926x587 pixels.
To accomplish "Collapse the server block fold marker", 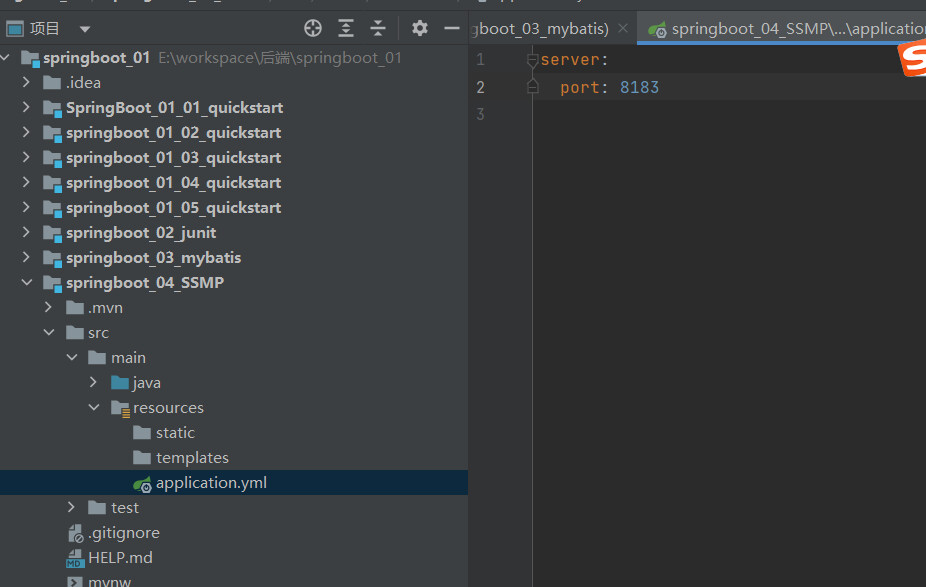I will (x=532, y=60).
